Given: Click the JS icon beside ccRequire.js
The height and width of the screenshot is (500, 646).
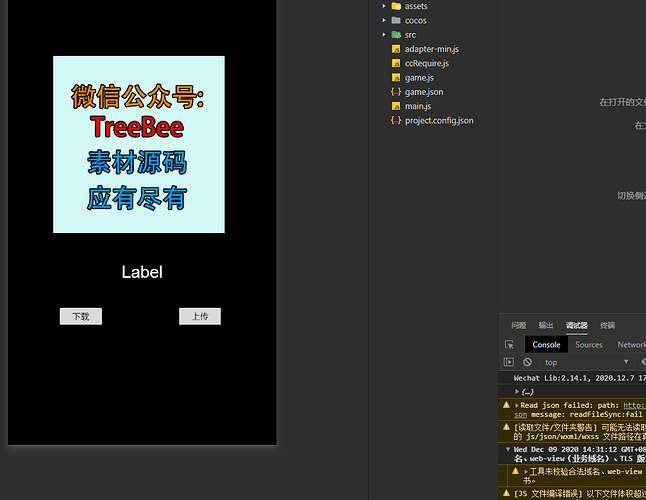Looking at the screenshot, I should click(x=396, y=63).
